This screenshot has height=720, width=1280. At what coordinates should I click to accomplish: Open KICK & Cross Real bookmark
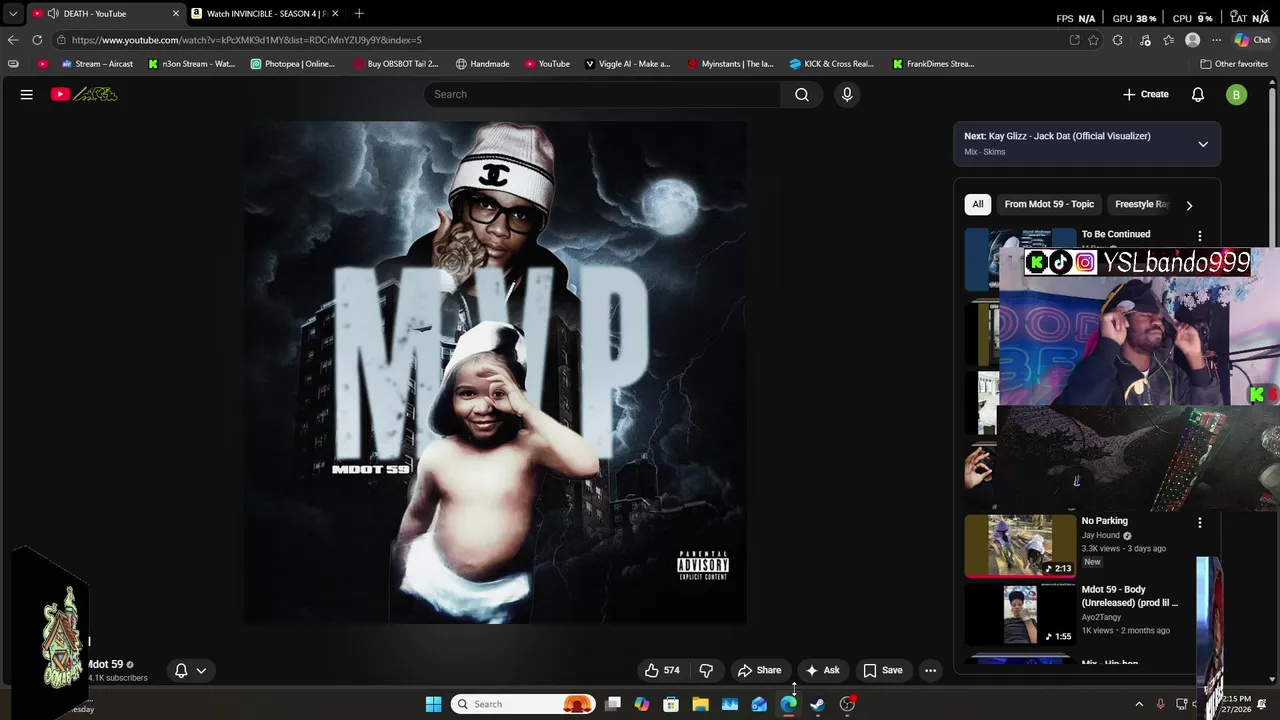pyautogui.click(x=831, y=64)
